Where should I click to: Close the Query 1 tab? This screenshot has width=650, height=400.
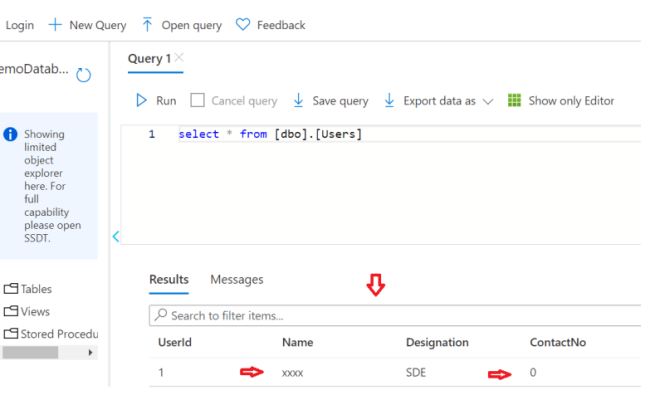click(179, 57)
